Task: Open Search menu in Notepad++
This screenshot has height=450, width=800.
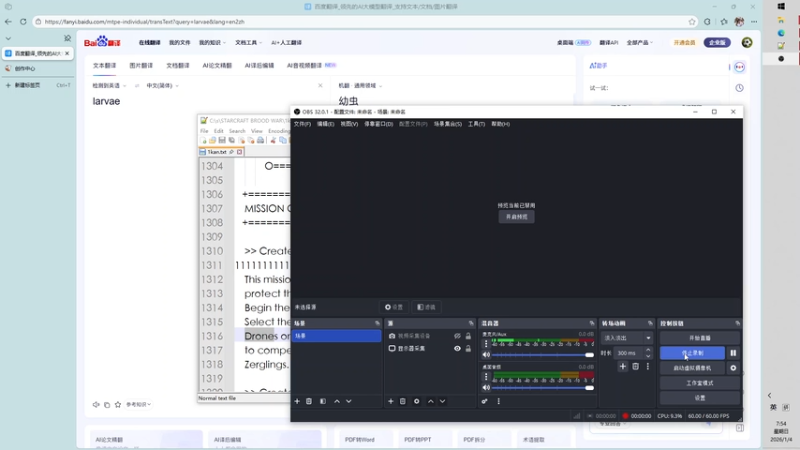Action: pyautogui.click(x=237, y=131)
